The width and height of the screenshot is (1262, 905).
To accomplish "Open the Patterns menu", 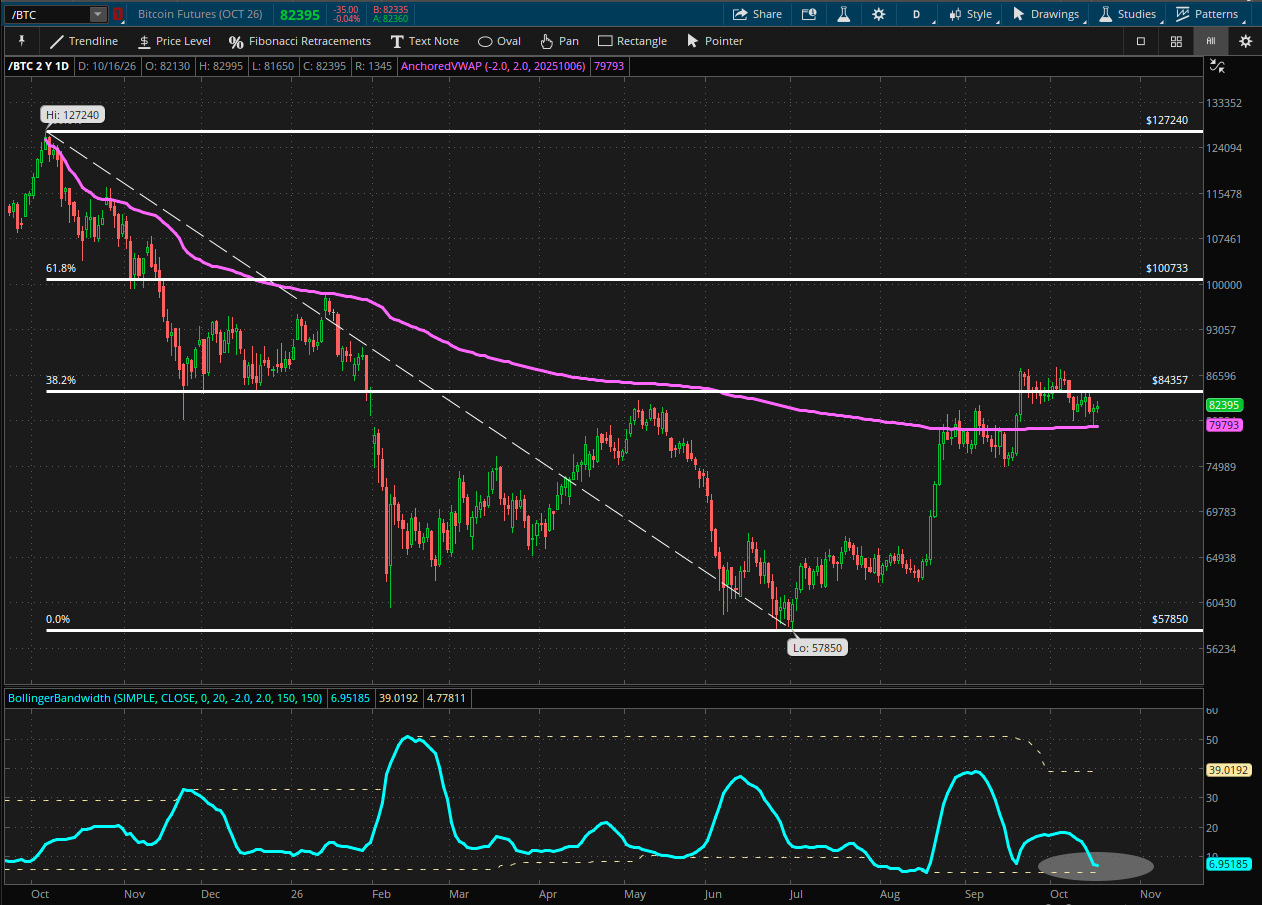I will click(x=1207, y=14).
